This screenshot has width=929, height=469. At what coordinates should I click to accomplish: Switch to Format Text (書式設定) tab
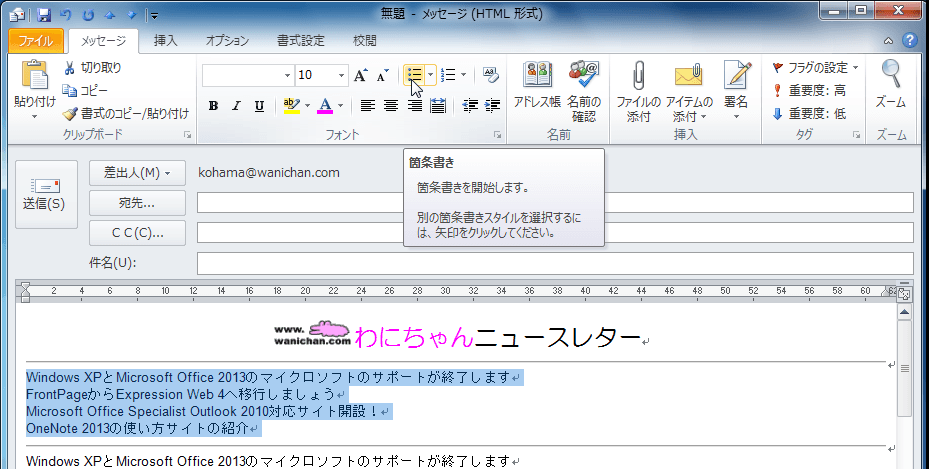click(x=301, y=41)
